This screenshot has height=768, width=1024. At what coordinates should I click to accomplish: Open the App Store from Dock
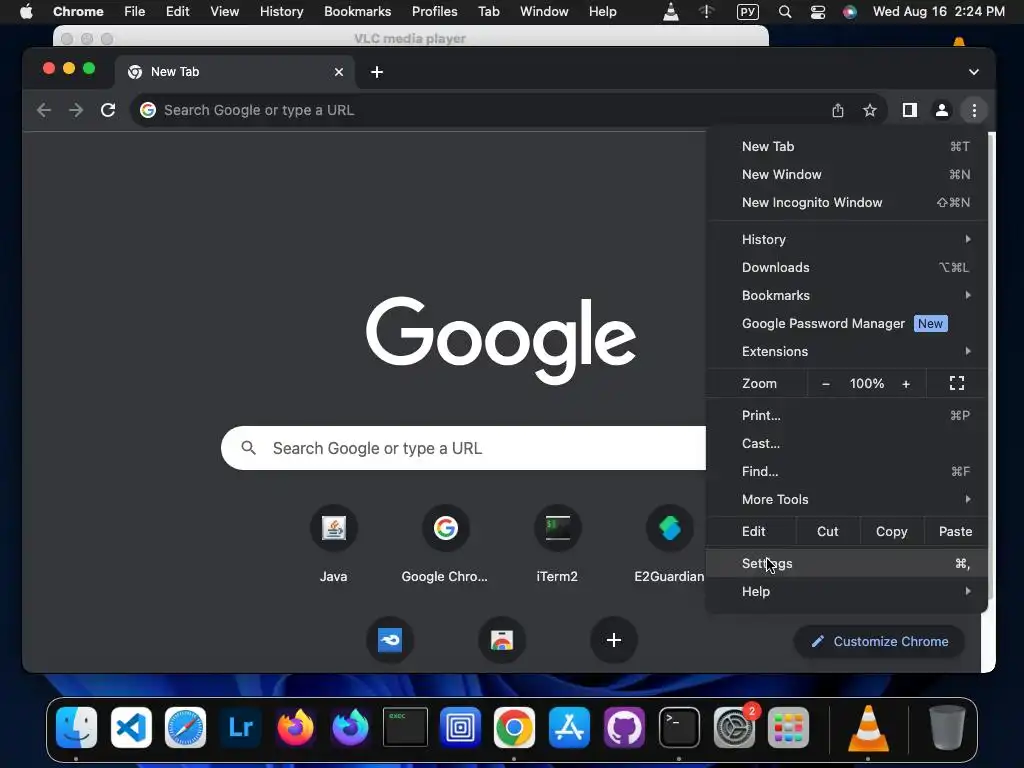point(569,727)
